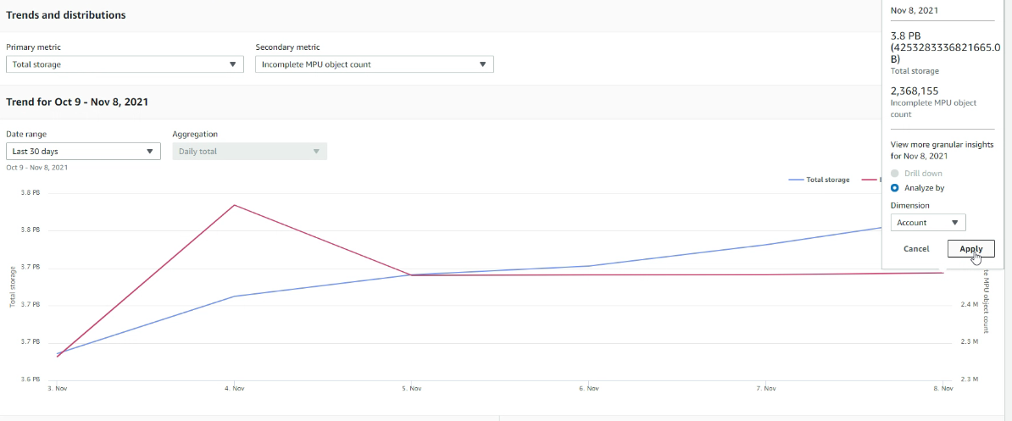Open the Date range 'Last 30 days' dropdown
1012x421 pixels.
83,151
